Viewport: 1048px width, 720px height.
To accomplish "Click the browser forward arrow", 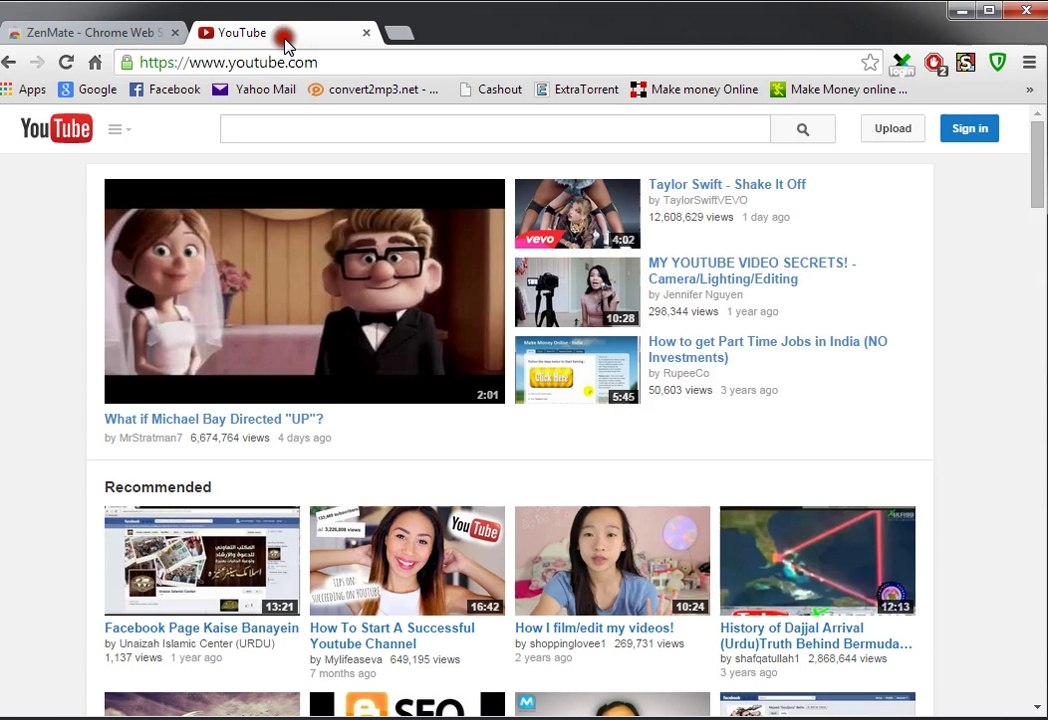I will [37, 63].
